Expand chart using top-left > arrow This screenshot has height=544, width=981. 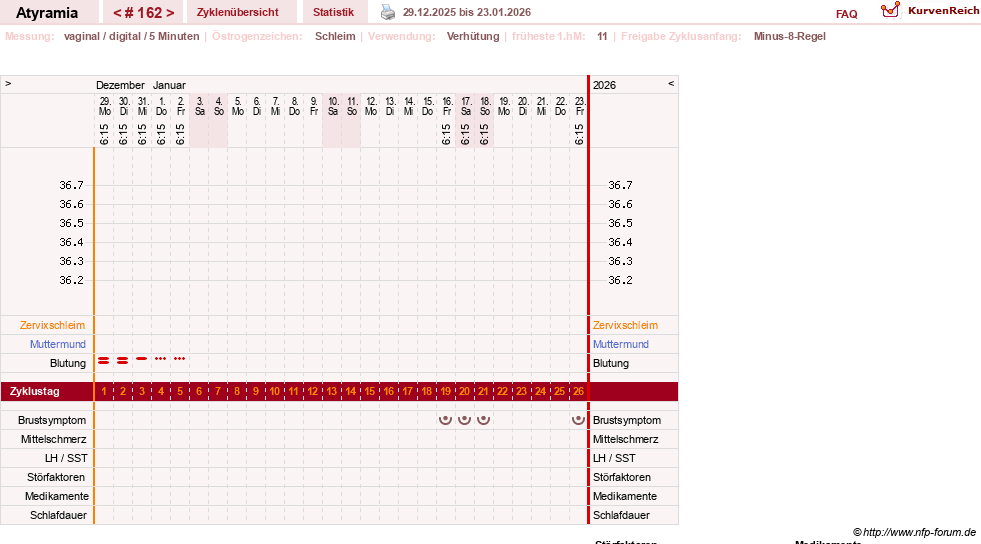(x=8, y=83)
